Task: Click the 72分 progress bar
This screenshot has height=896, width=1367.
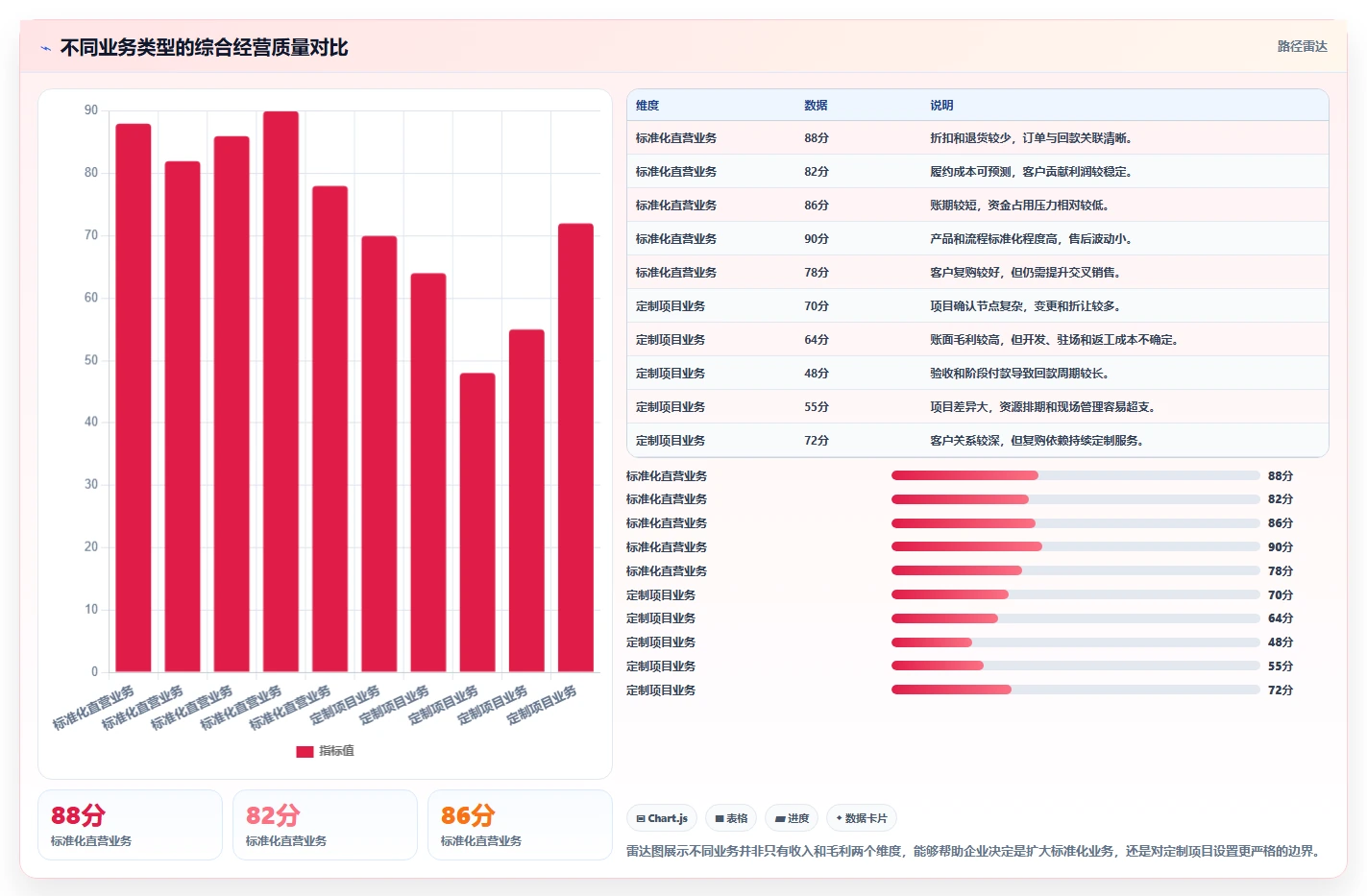Action: (1075, 690)
